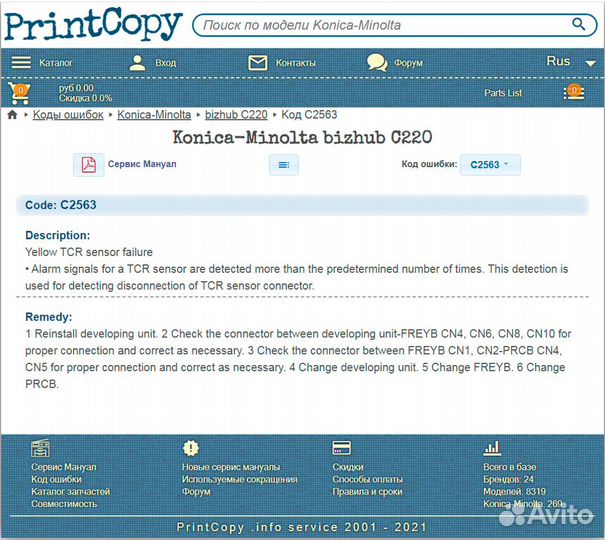Open footer Каталог запчастей link

point(71,492)
